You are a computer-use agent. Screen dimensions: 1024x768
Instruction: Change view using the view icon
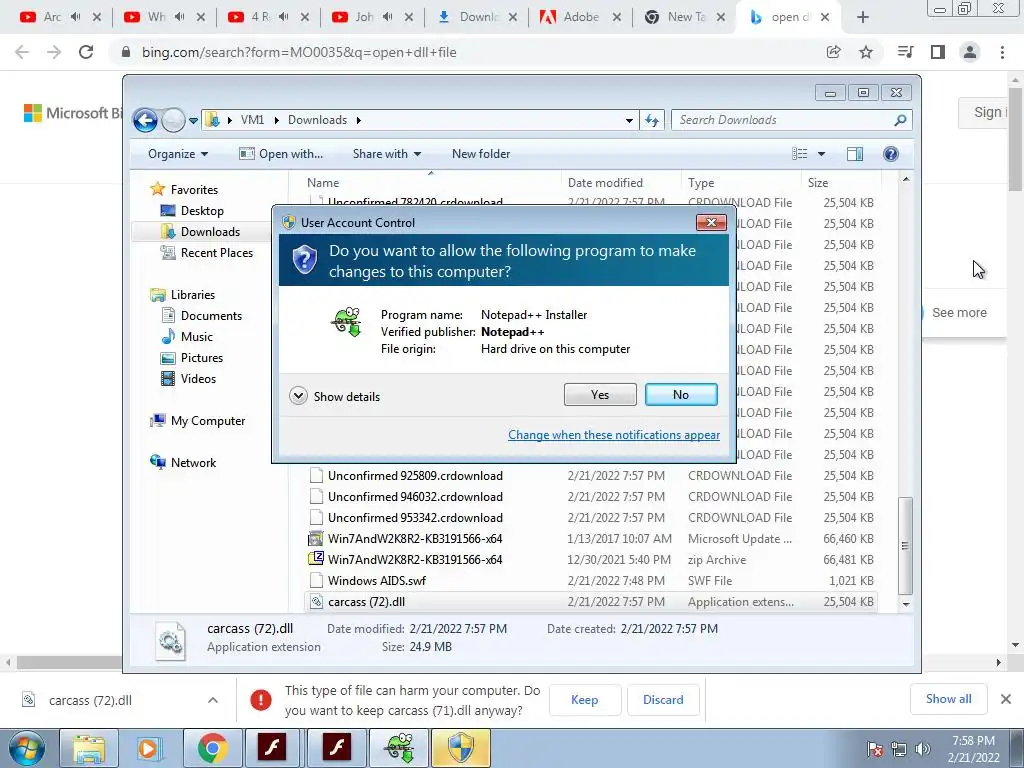[x=800, y=154]
